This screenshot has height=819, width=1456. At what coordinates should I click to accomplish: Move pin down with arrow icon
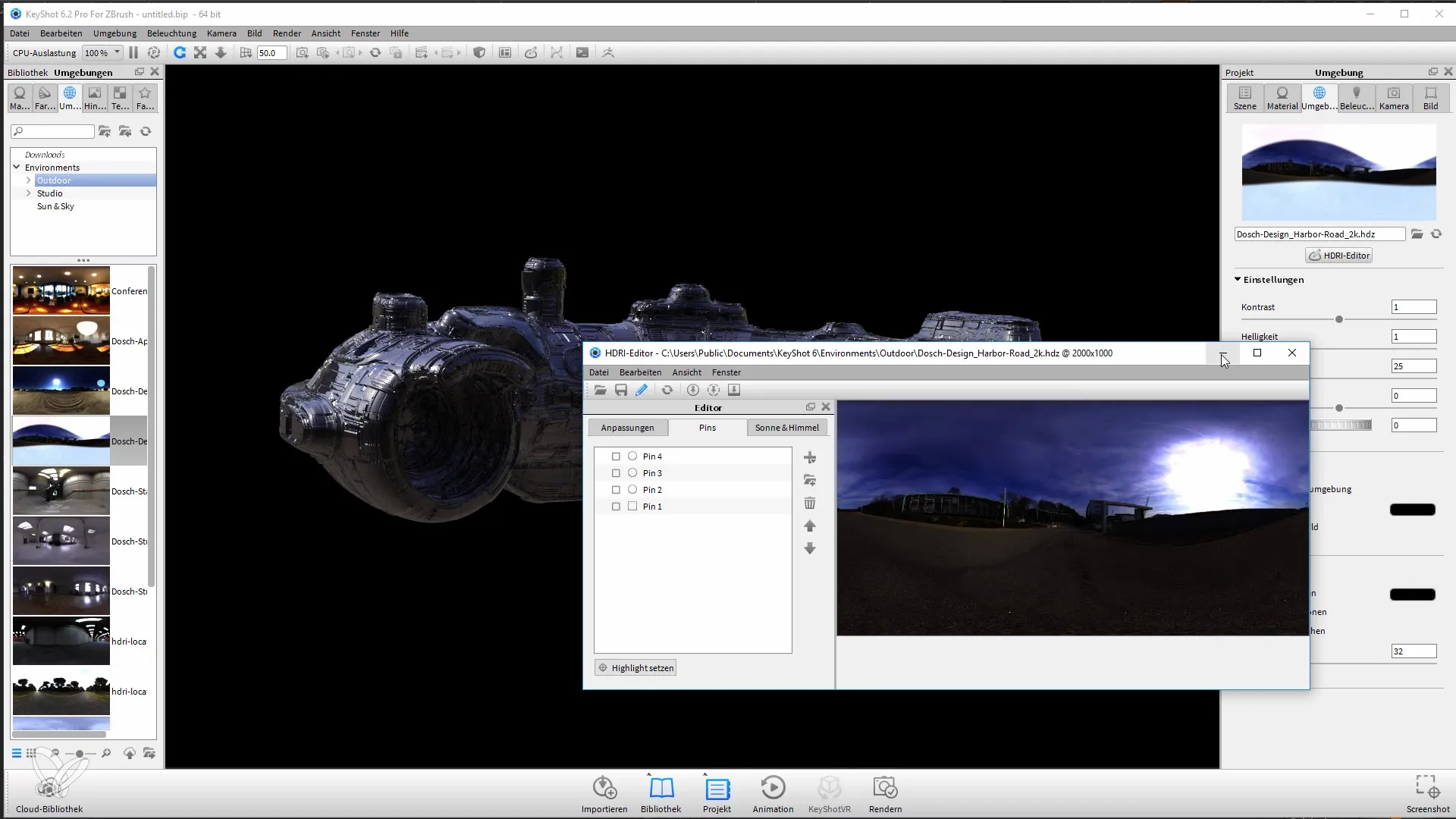coord(810,548)
